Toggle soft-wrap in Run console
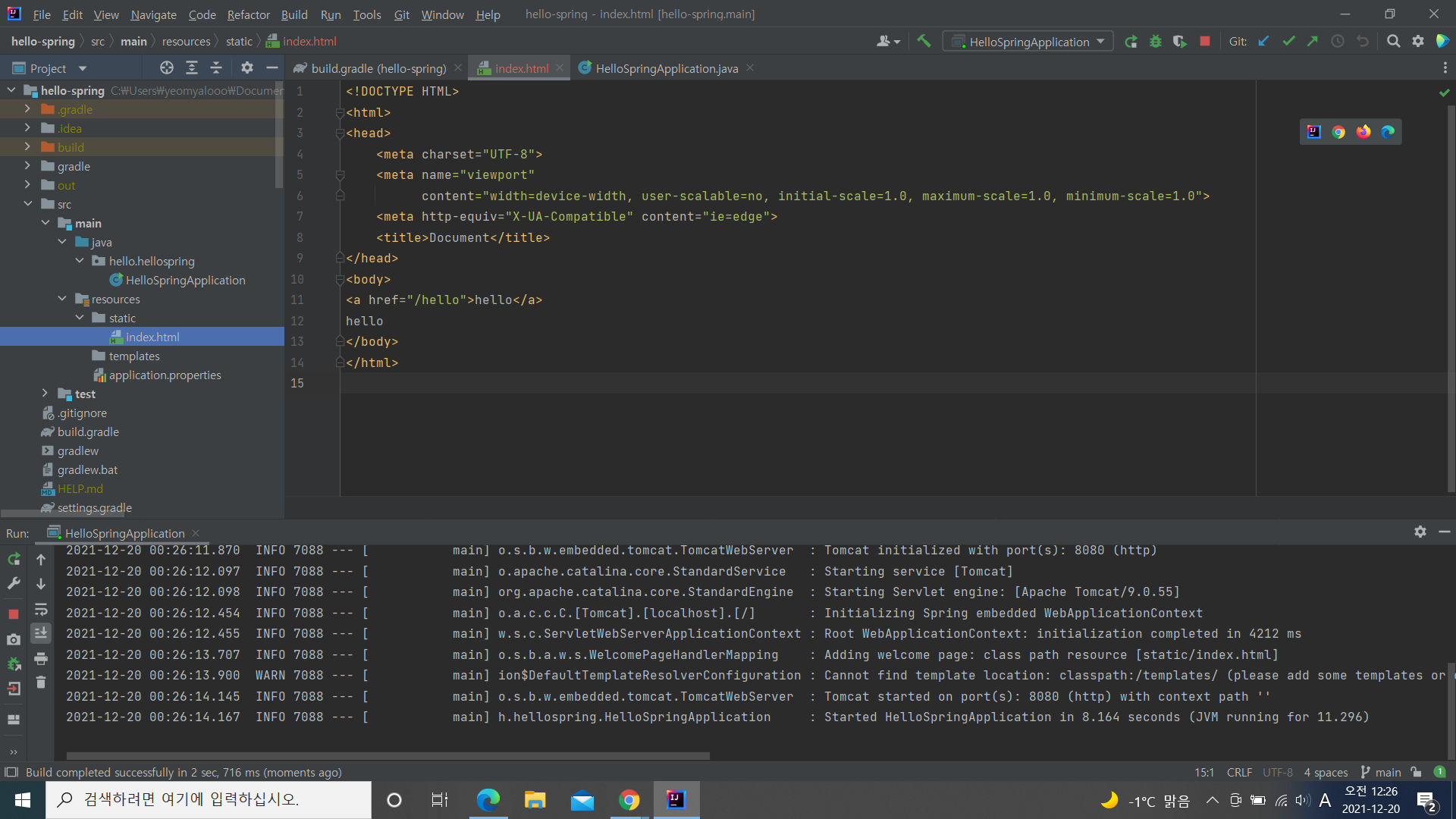The width and height of the screenshot is (1456, 819). coord(41,609)
